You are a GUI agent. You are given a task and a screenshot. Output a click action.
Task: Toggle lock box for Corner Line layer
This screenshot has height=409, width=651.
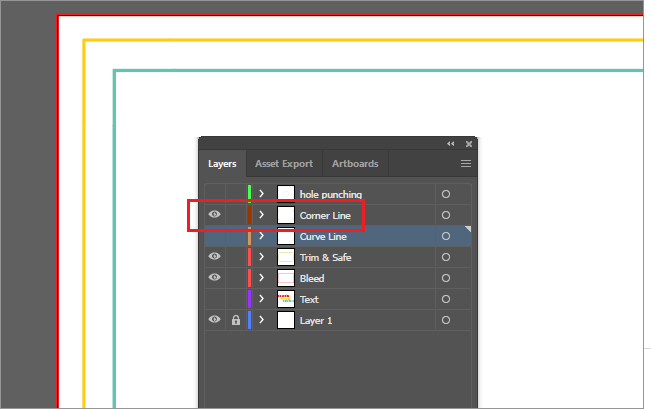[236, 215]
